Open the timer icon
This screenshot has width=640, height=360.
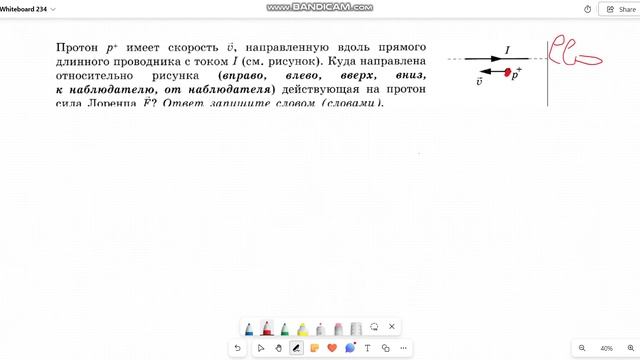tap(587, 9)
